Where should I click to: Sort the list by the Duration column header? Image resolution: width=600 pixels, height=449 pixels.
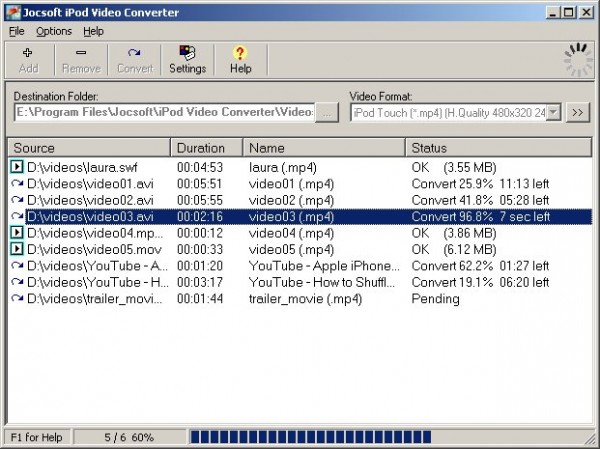tap(207, 148)
